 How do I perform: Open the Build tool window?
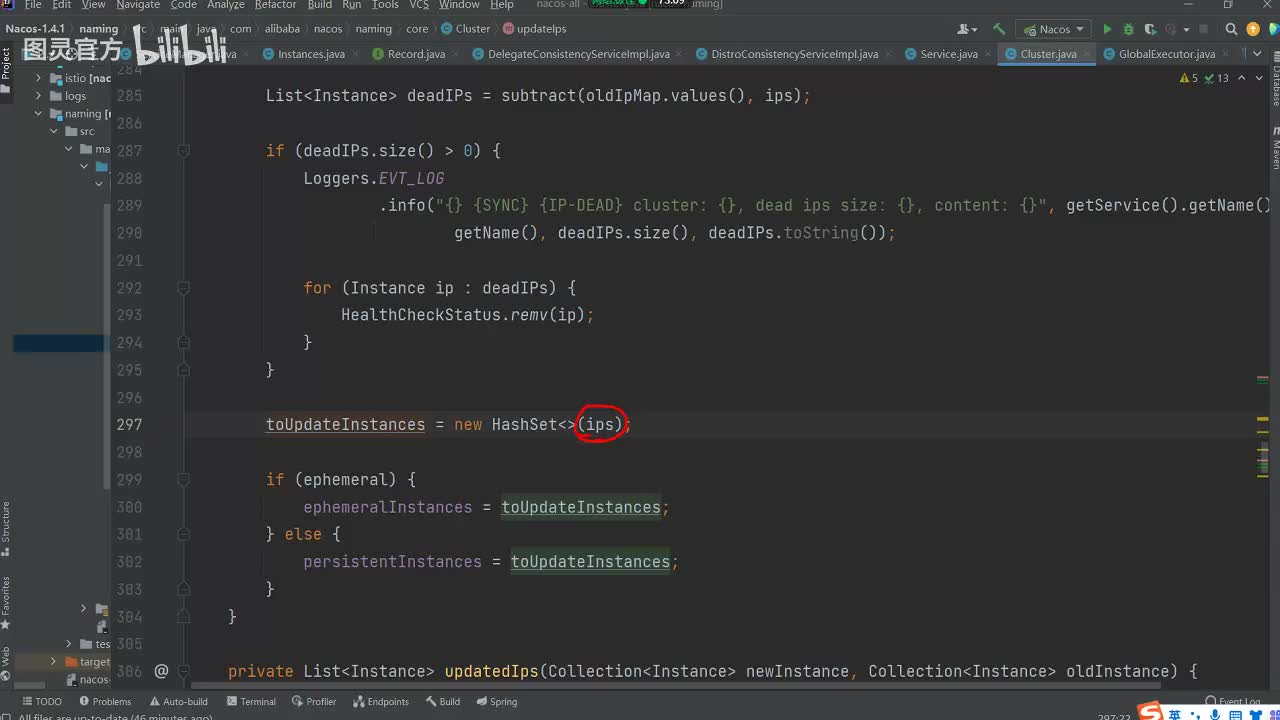(x=443, y=702)
